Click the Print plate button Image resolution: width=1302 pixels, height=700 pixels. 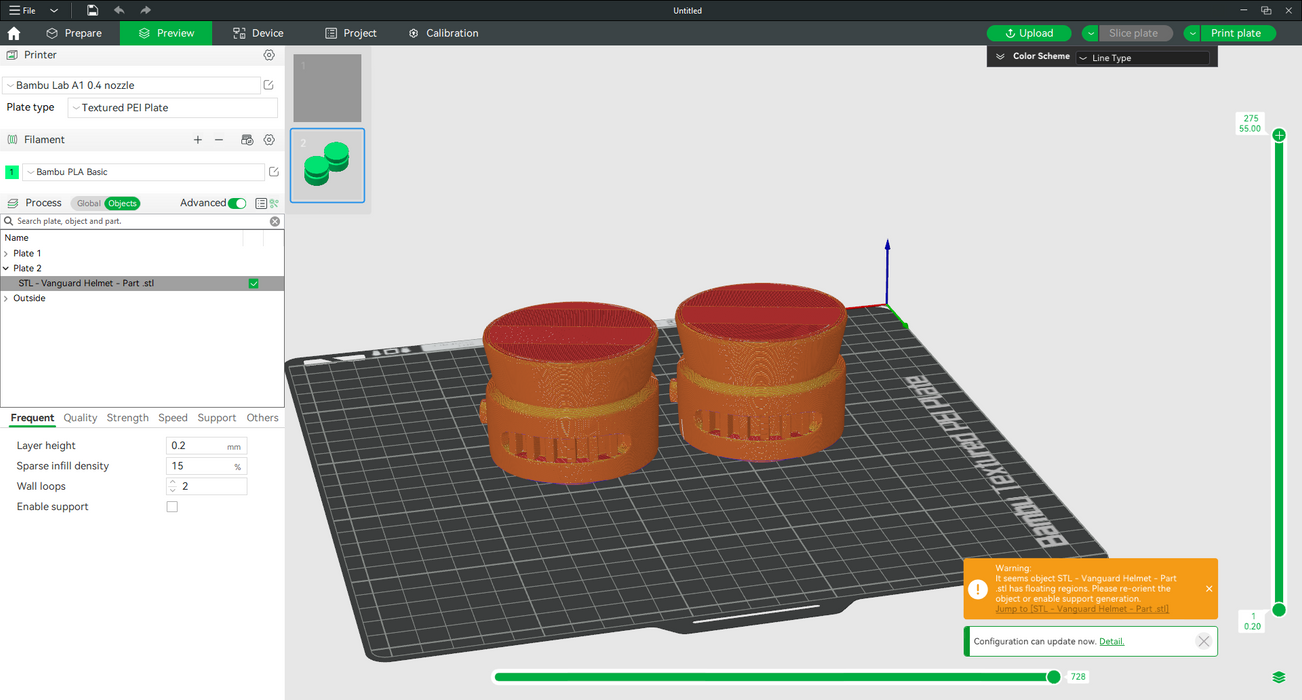pyautogui.click(x=1235, y=33)
